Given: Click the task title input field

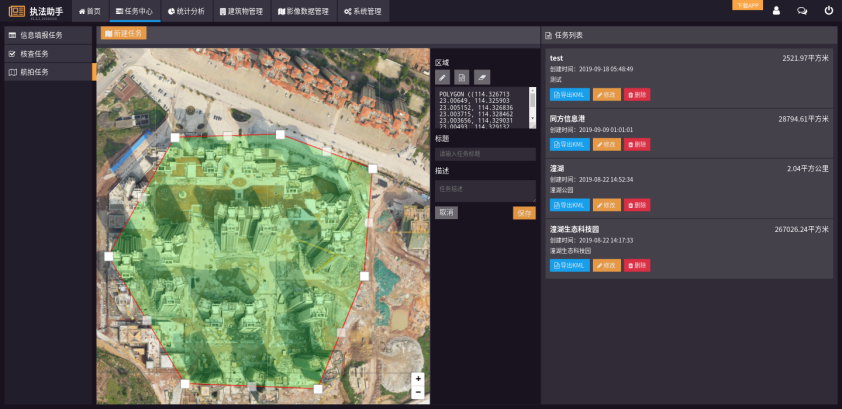Looking at the screenshot, I should click(x=485, y=154).
